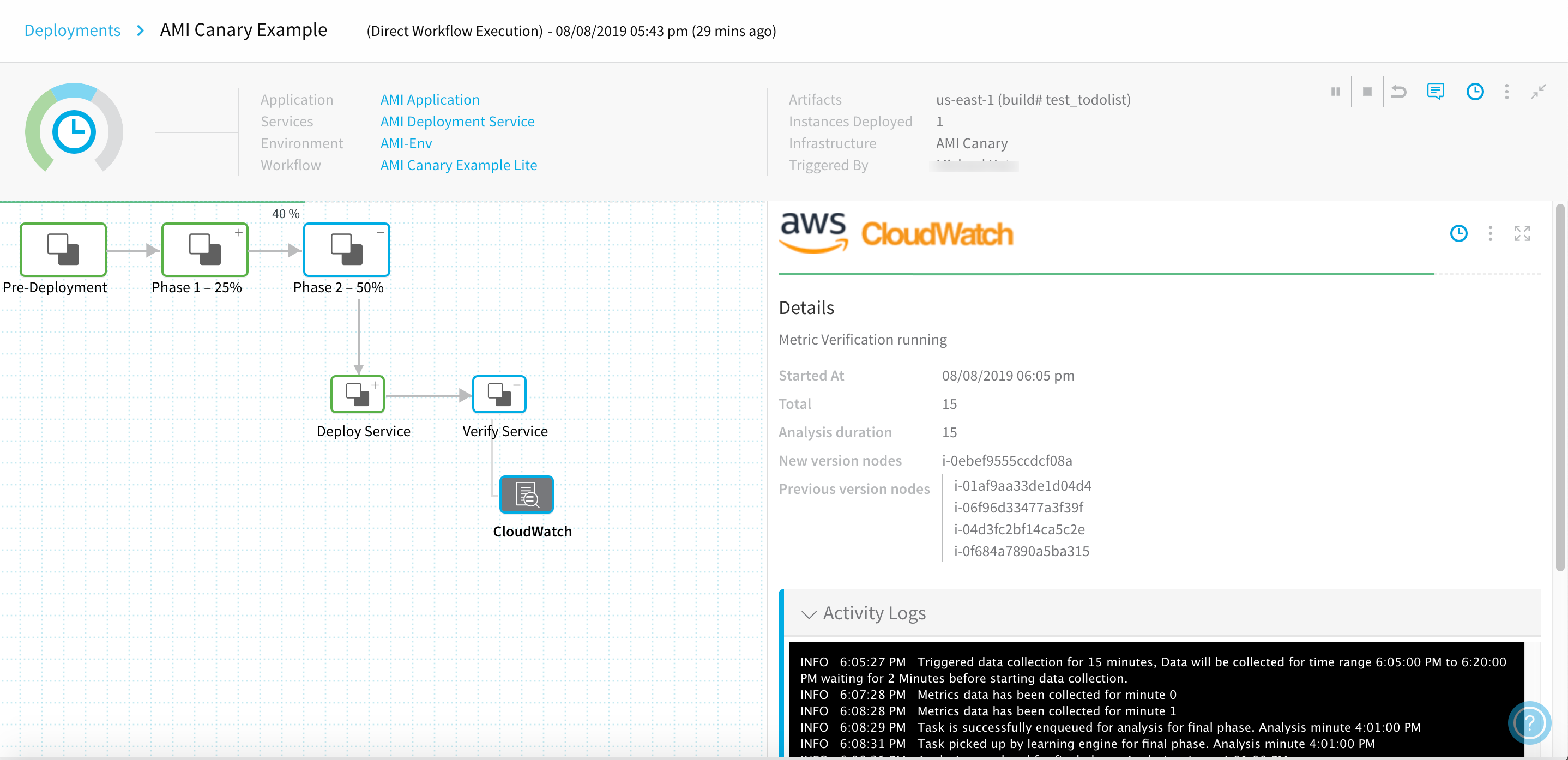
Task: Collapse Phase 2 node with minus sign
Action: pyautogui.click(x=381, y=232)
